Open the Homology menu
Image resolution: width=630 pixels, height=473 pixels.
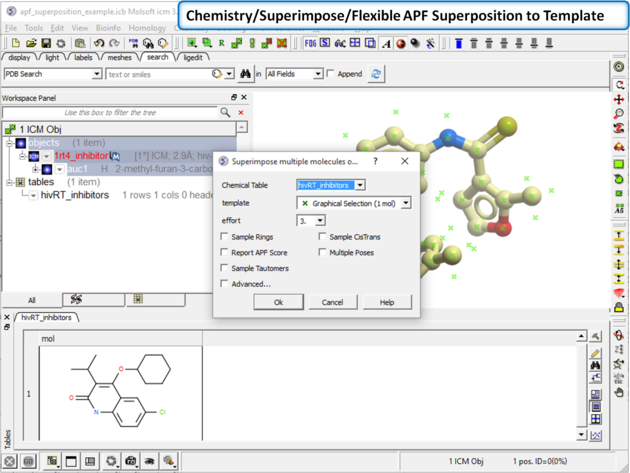pos(147,29)
